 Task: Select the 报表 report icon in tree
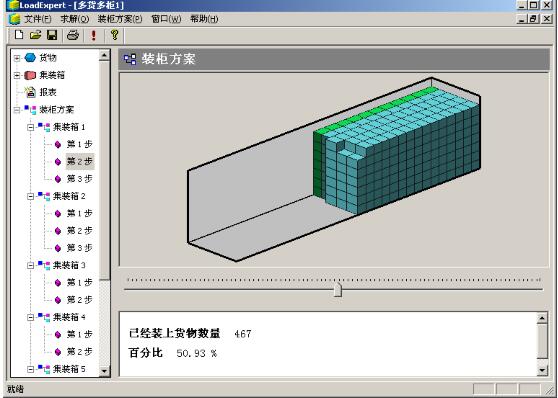click(x=31, y=92)
